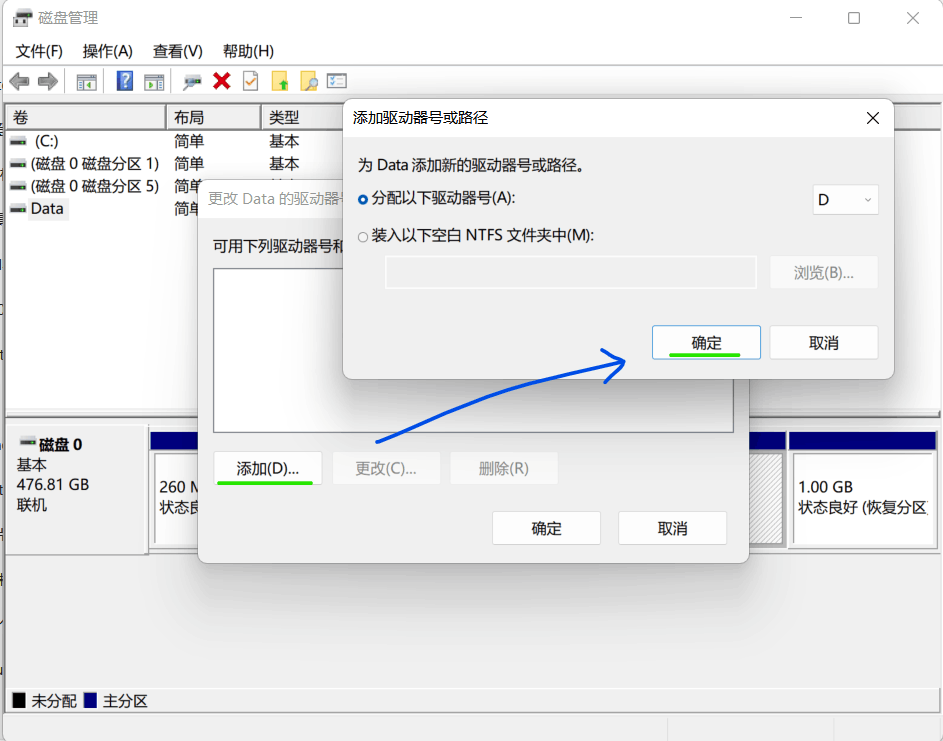Viewport: 943px width, 741px height.
Task: Close the 添加驱动器号或路径 dialog
Action: click(x=873, y=118)
